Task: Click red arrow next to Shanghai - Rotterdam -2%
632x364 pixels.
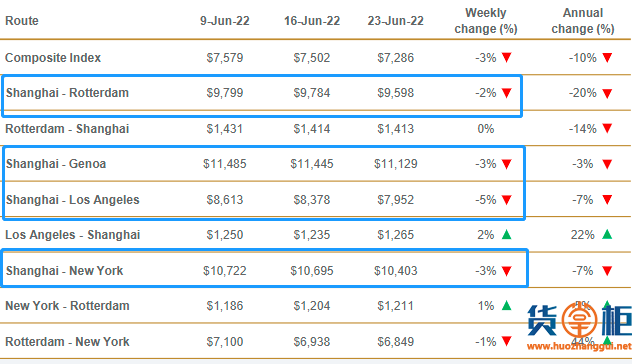Action: [507, 93]
